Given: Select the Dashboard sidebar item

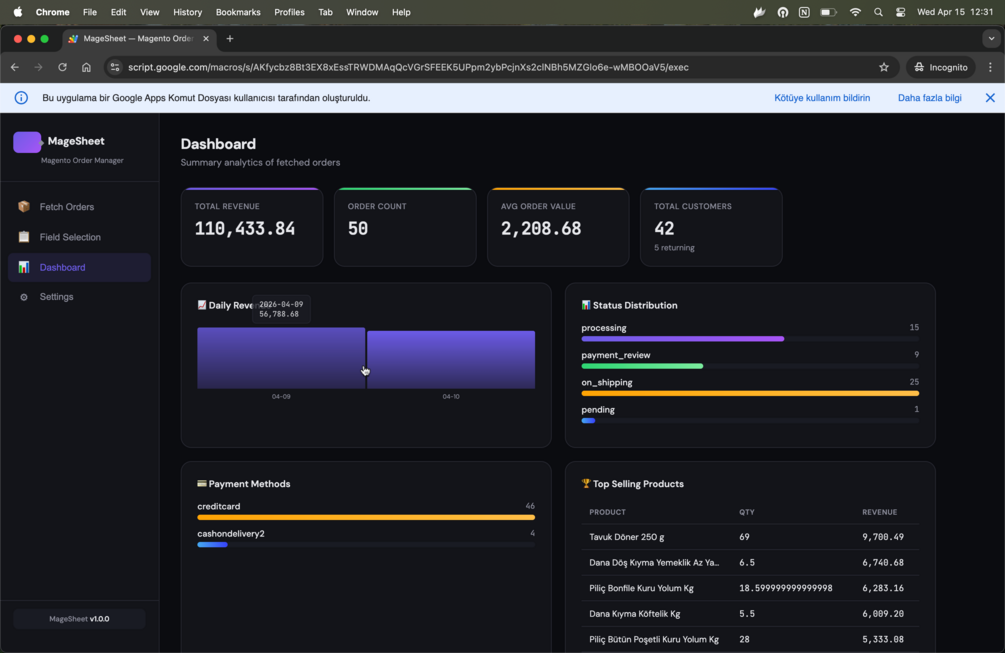Looking at the screenshot, I should (x=79, y=267).
